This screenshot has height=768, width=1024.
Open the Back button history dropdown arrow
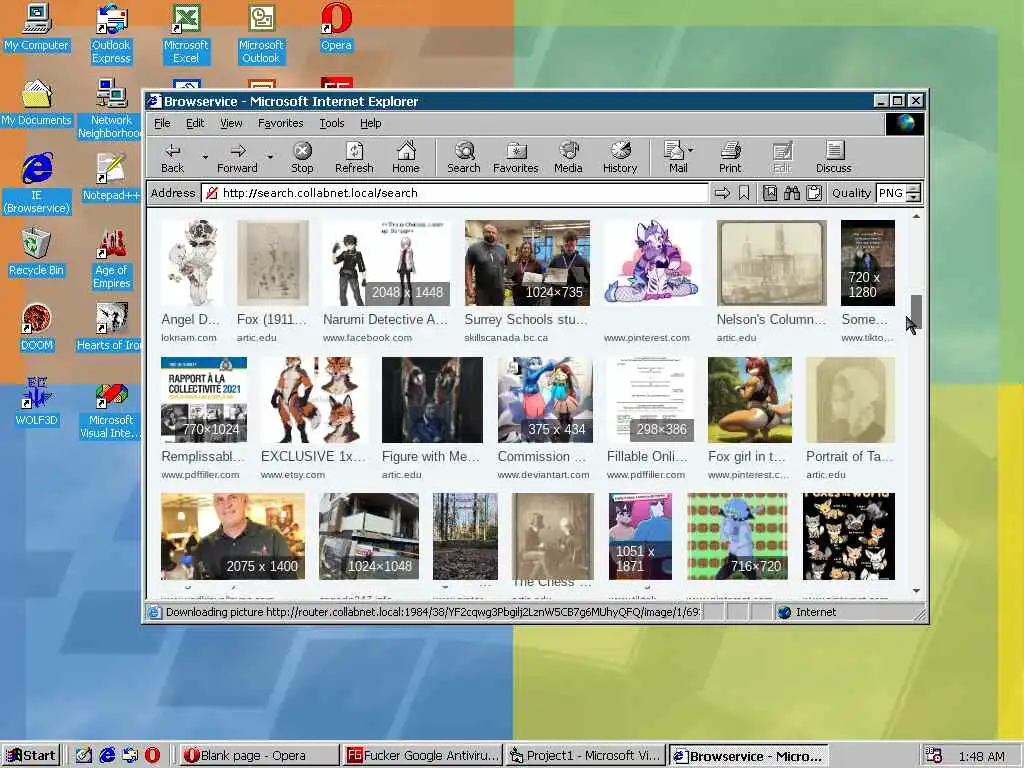[x=204, y=157]
